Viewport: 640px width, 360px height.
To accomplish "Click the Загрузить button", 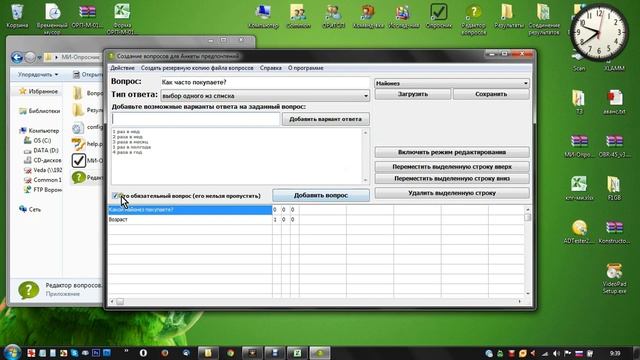I will click(x=413, y=94).
